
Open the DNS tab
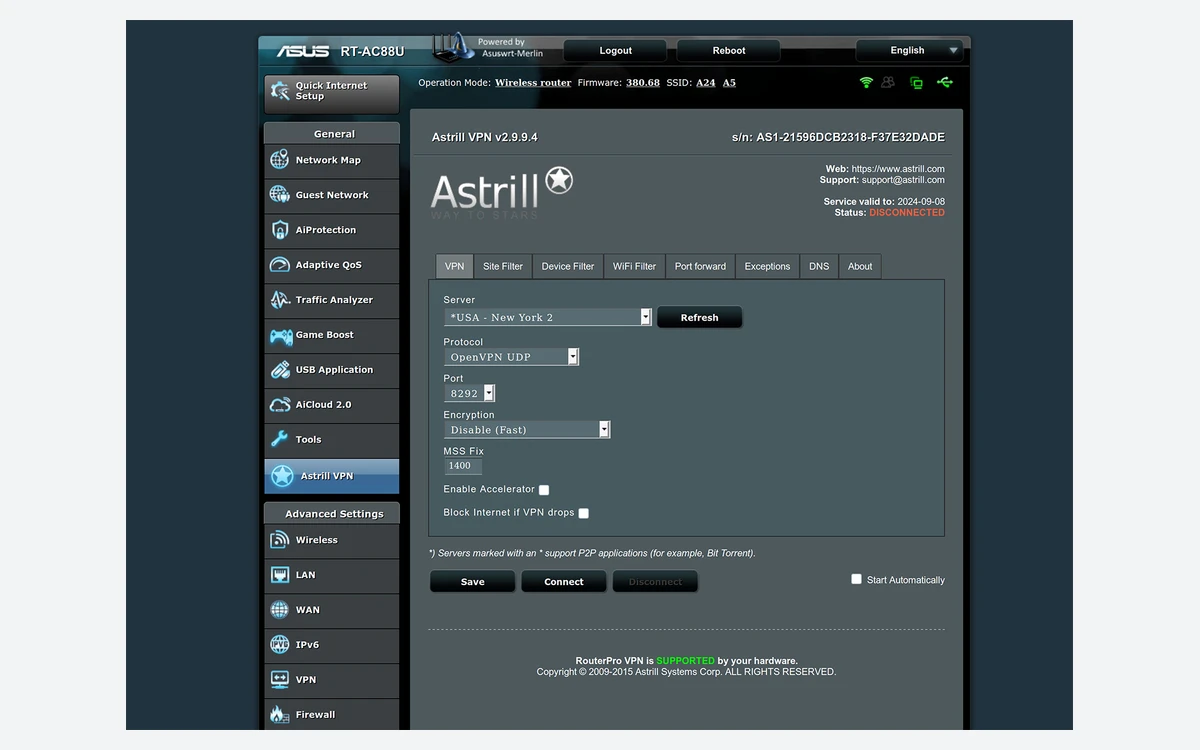coord(819,266)
